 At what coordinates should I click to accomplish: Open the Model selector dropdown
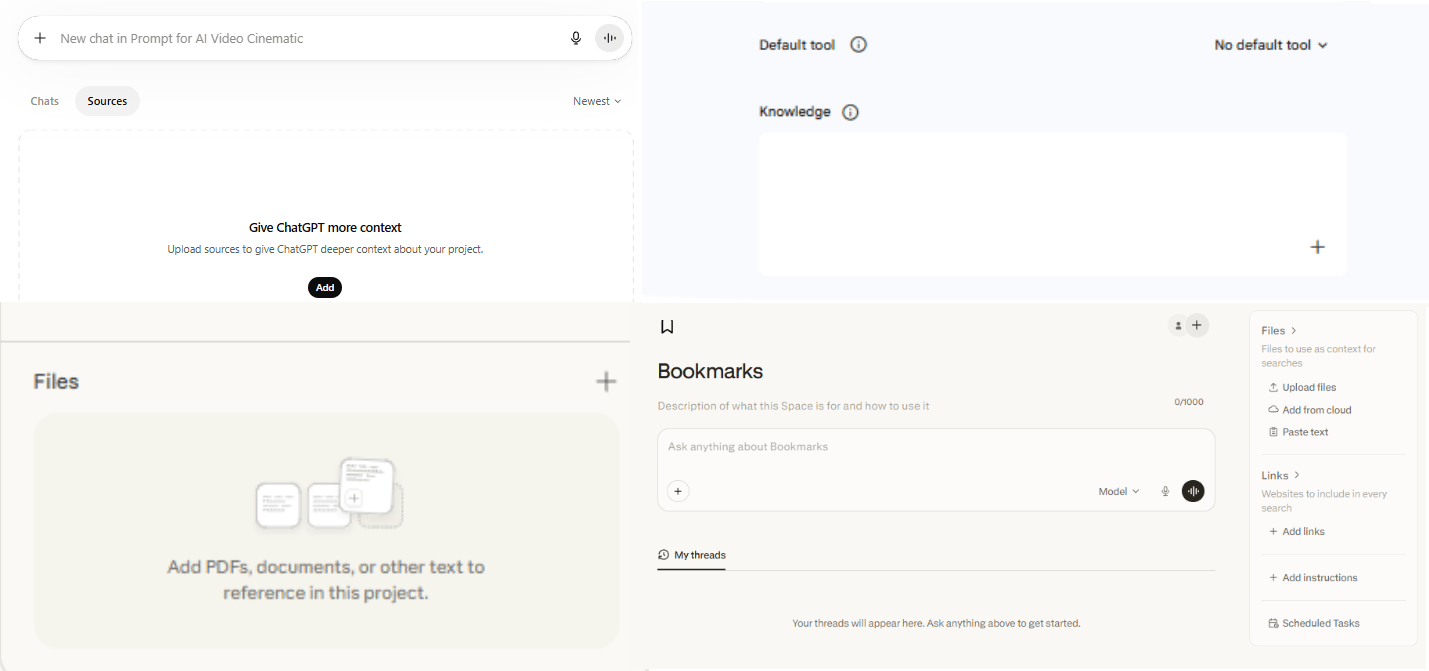(1119, 491)
